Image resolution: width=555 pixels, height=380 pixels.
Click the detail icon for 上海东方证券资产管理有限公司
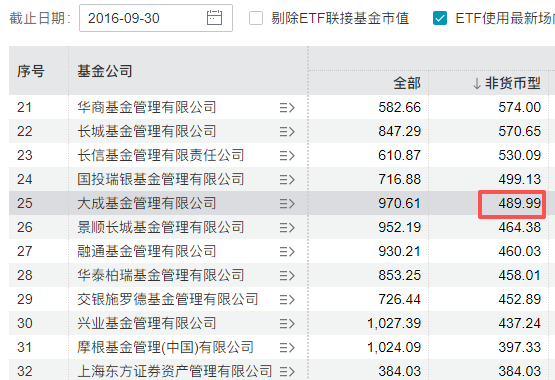(287, 372)
